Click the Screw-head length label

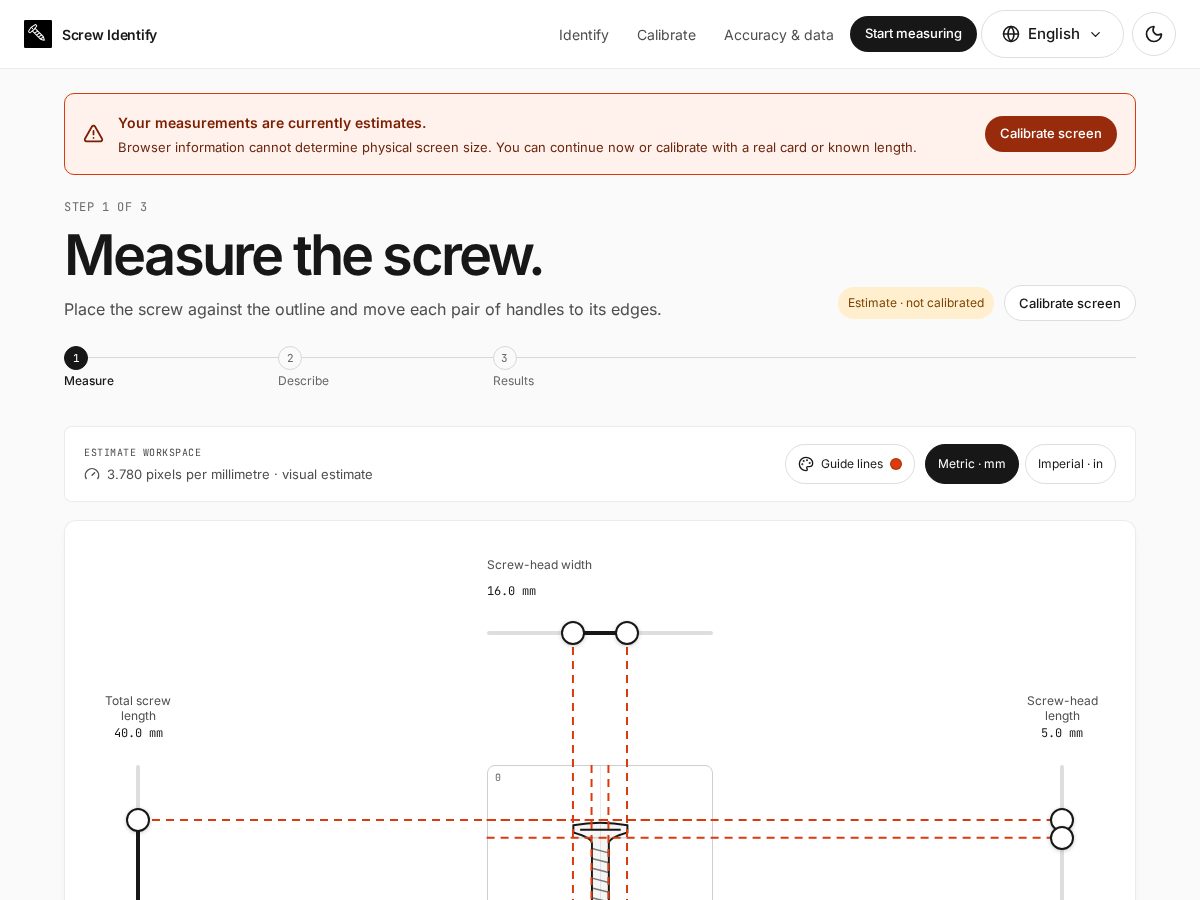(1062, 708)
